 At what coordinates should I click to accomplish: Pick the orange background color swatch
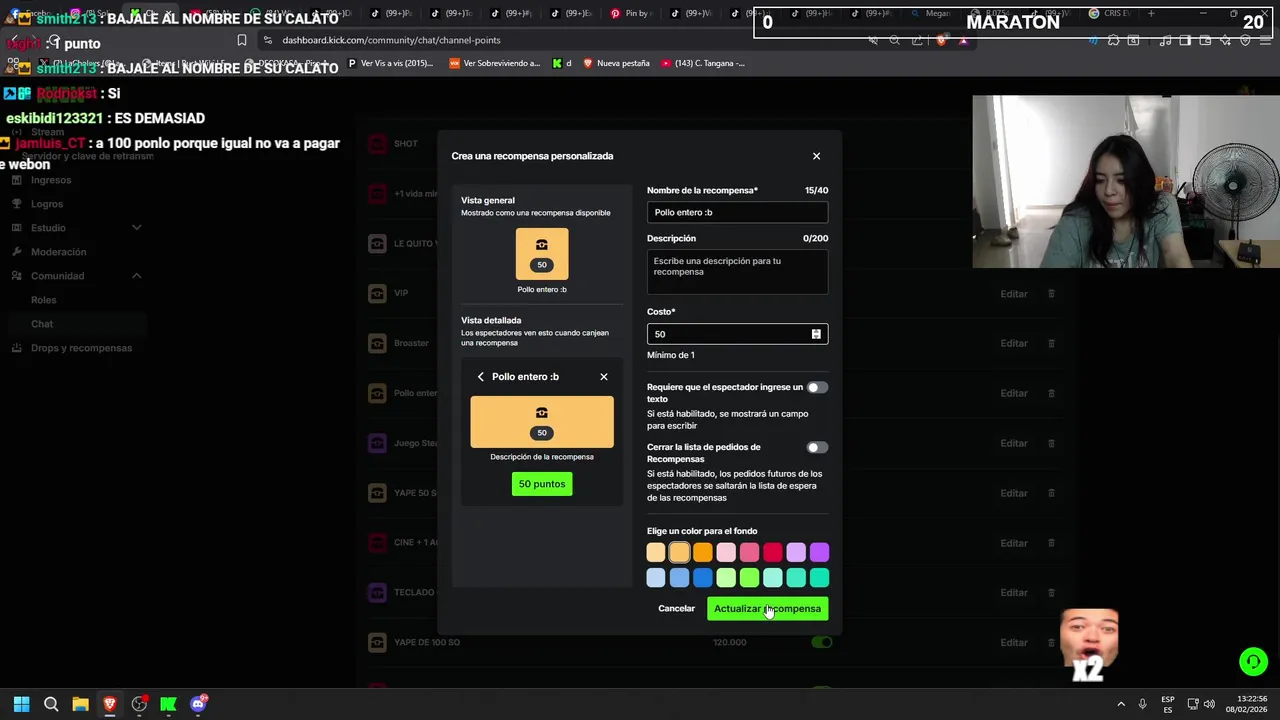pyautogui.click(x=703, y=552)
